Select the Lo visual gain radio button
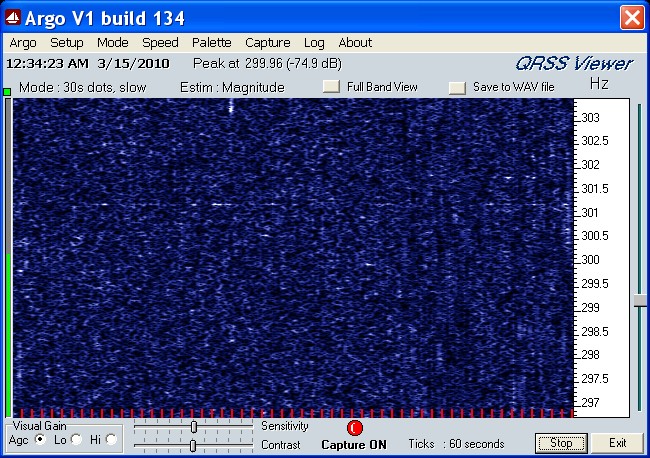Viewport: 650px width, 458px height. point(76,439)
